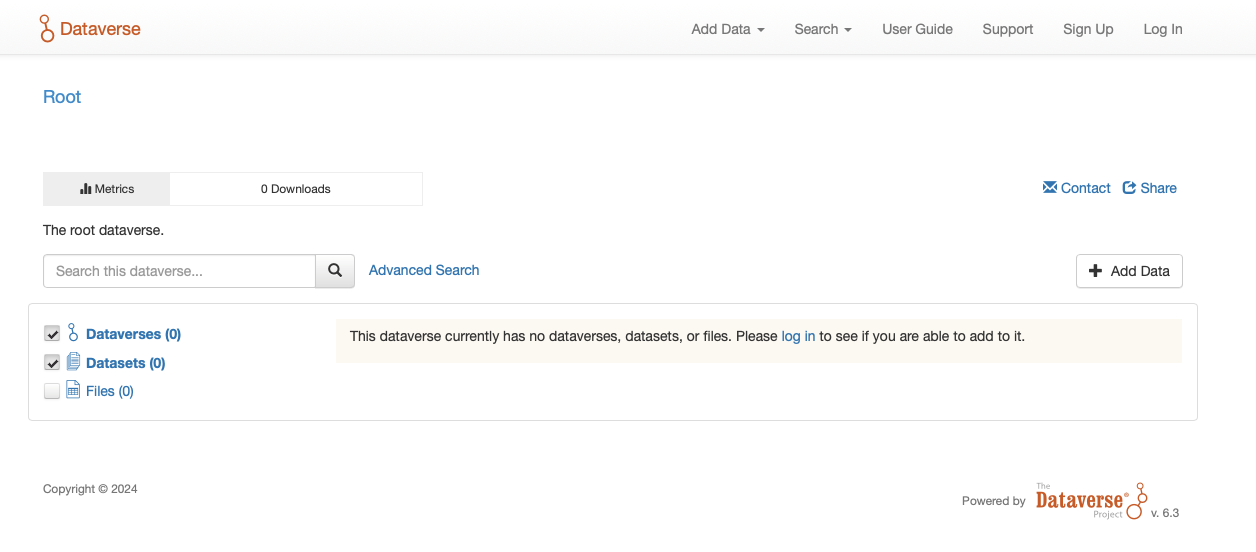Click the Metrics bar chart icon

coord(86,189)
